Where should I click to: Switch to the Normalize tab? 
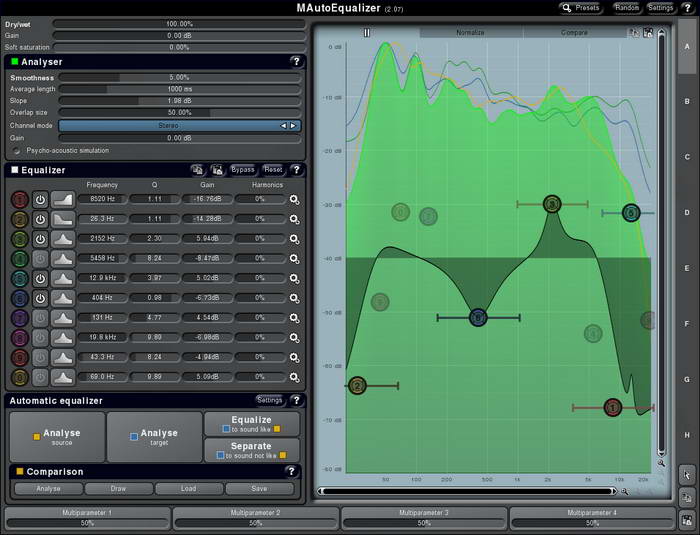tap(470, 32)
